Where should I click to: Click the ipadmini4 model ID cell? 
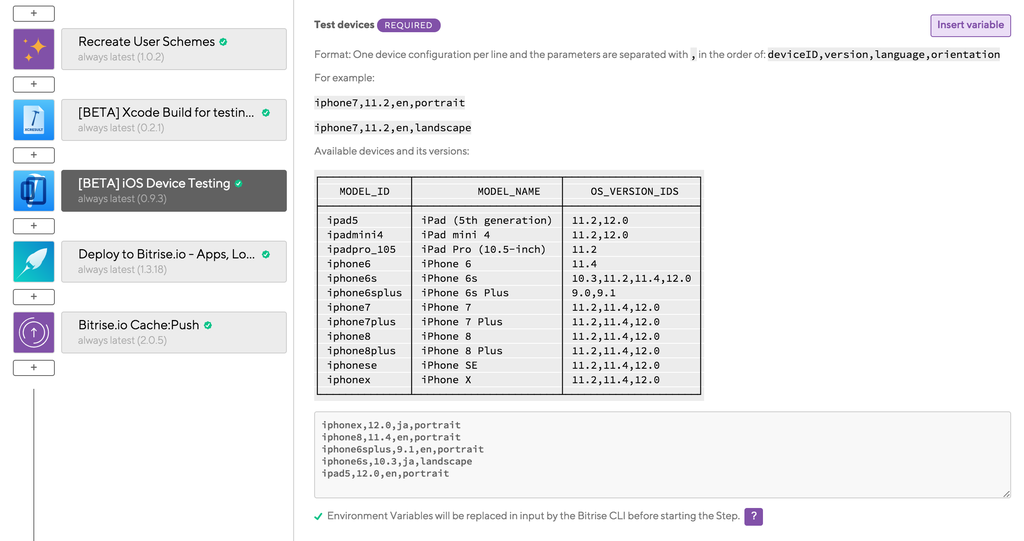pyautogui.click(x=355, y=235)
